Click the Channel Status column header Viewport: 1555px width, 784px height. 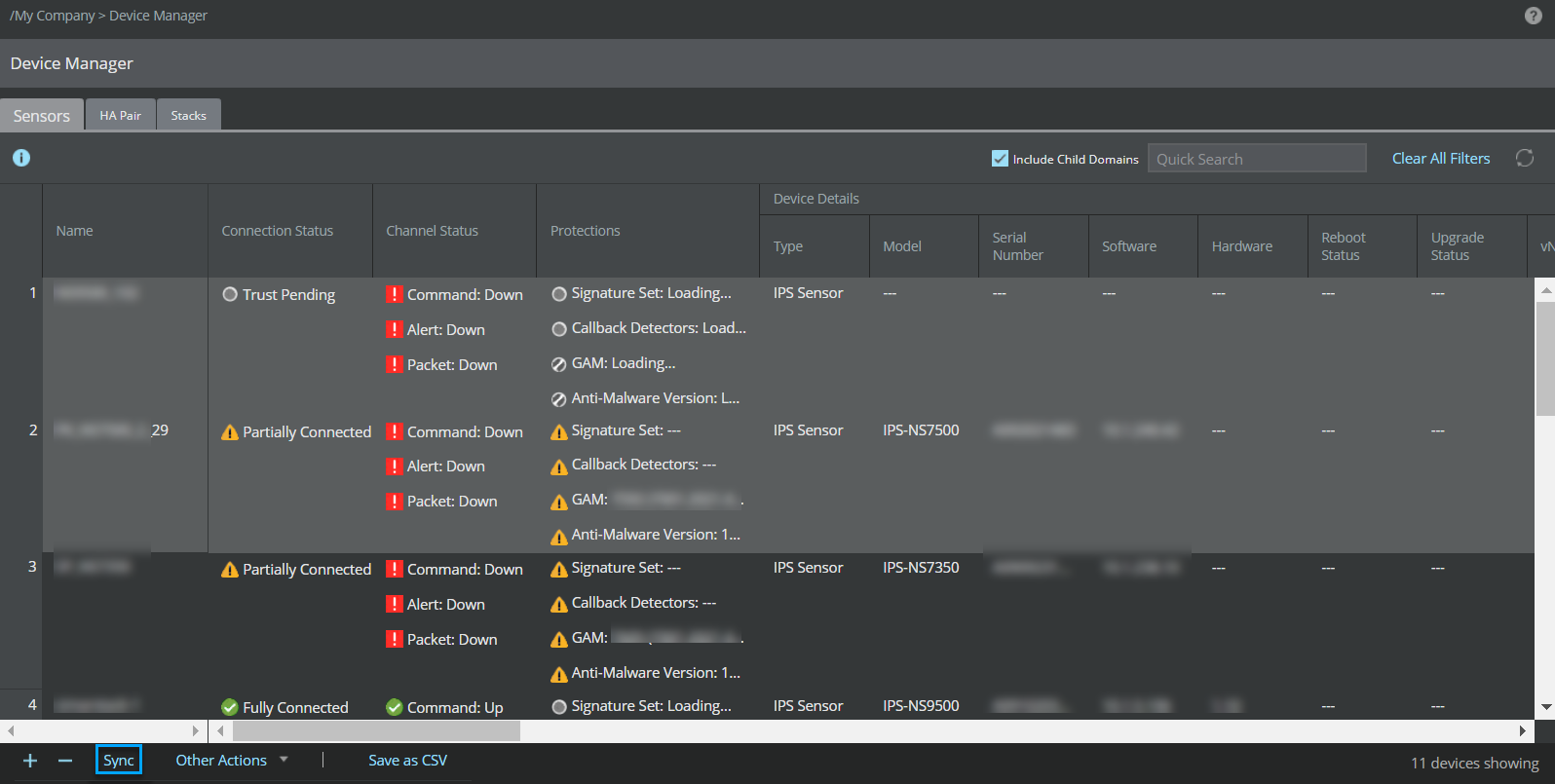tap(455, 231)
